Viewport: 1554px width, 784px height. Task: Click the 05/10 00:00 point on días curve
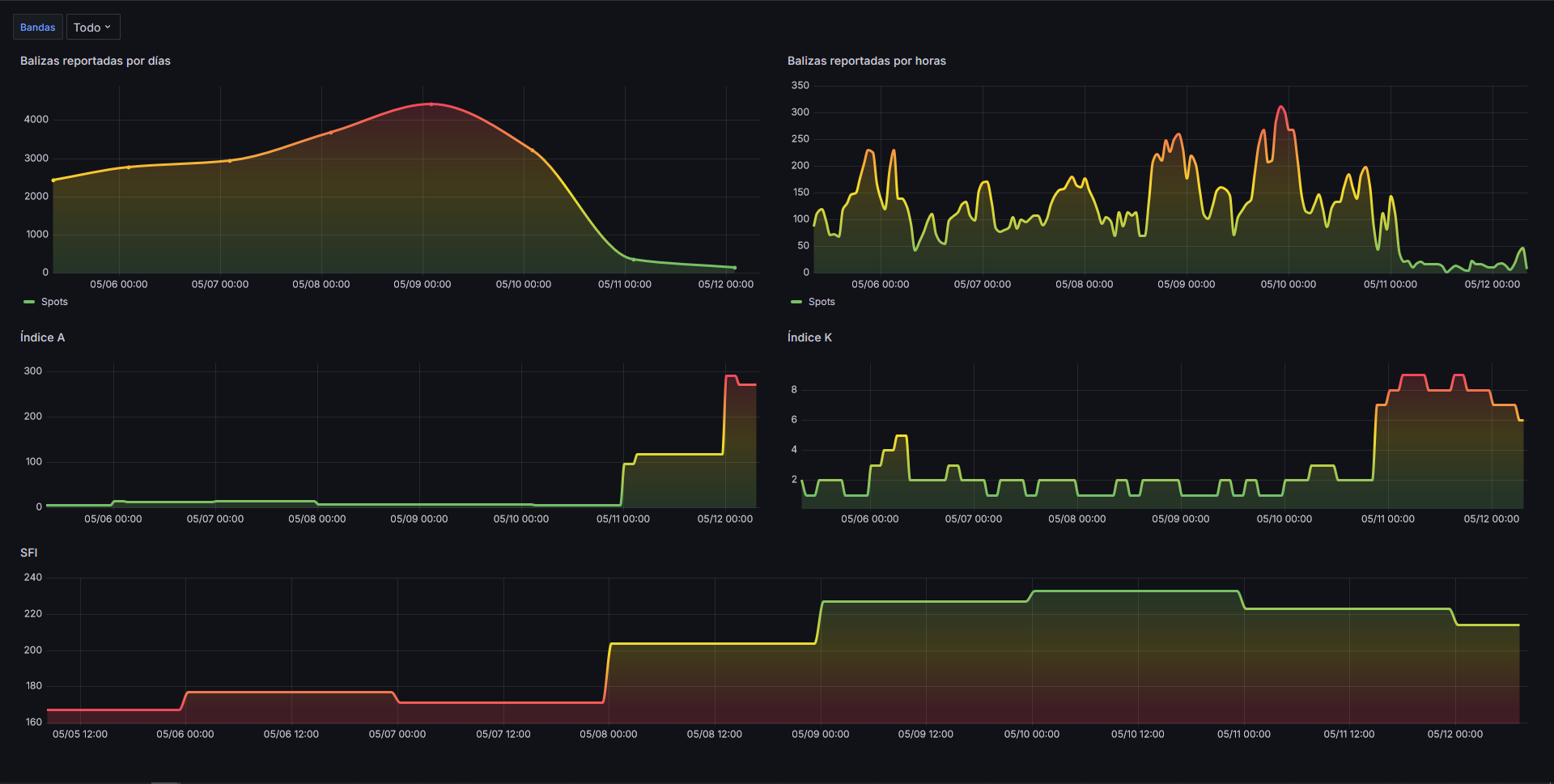(532, 150)
